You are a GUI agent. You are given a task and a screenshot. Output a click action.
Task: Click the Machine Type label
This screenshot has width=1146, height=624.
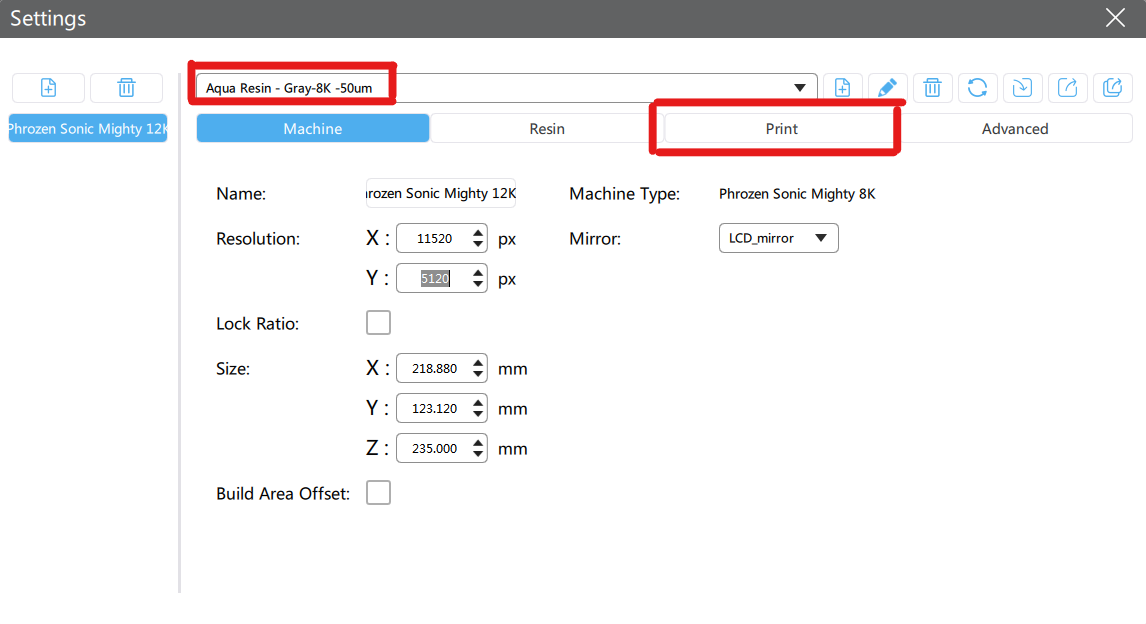[x=624, y=194]
